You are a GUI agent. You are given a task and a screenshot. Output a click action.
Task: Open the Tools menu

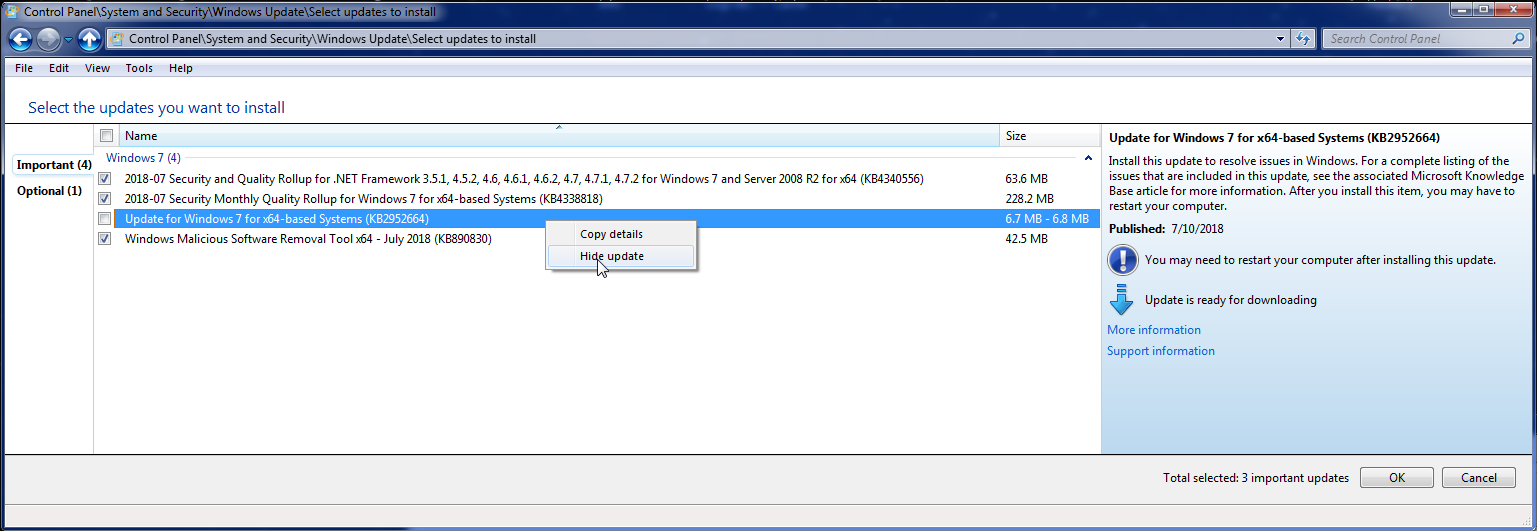tap(139, 68)
